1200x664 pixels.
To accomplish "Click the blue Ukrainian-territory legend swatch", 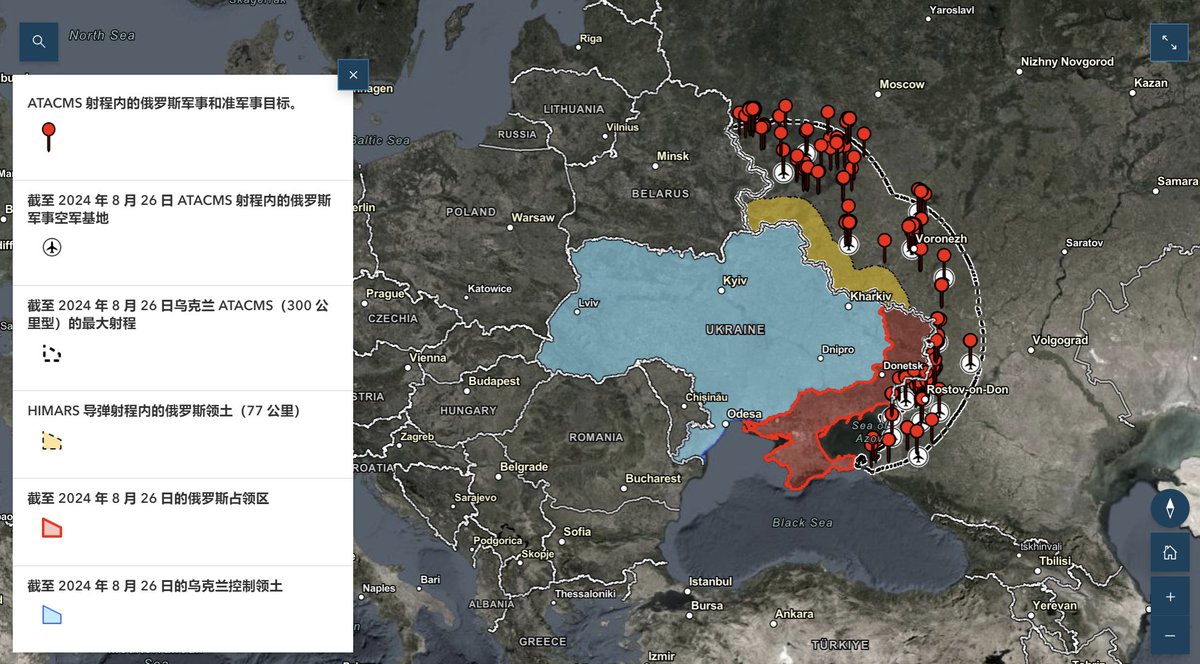I will pyautogui.click(x=52, y=615).
